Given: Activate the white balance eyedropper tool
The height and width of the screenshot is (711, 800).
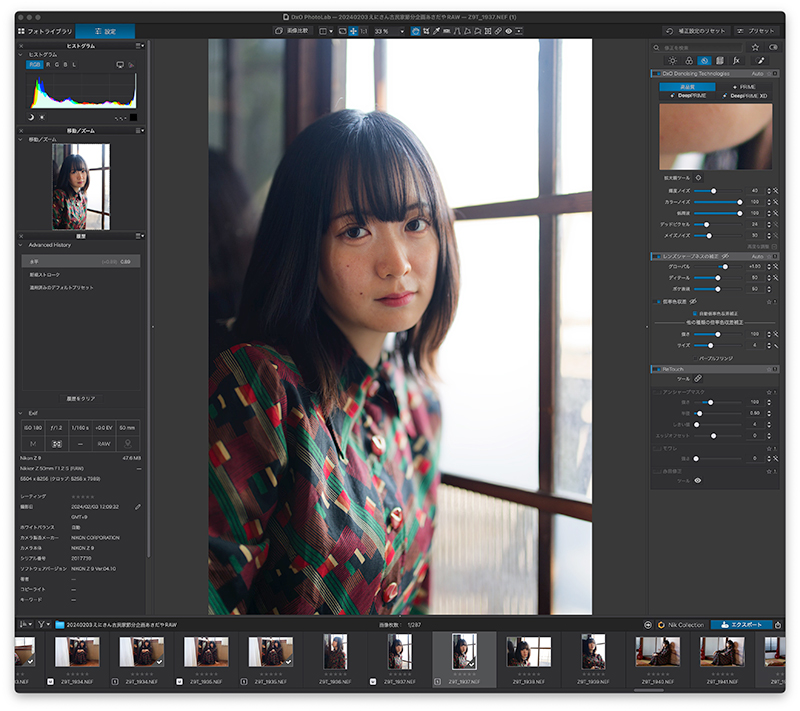Looking at the screenshot, I should [437, 31].
